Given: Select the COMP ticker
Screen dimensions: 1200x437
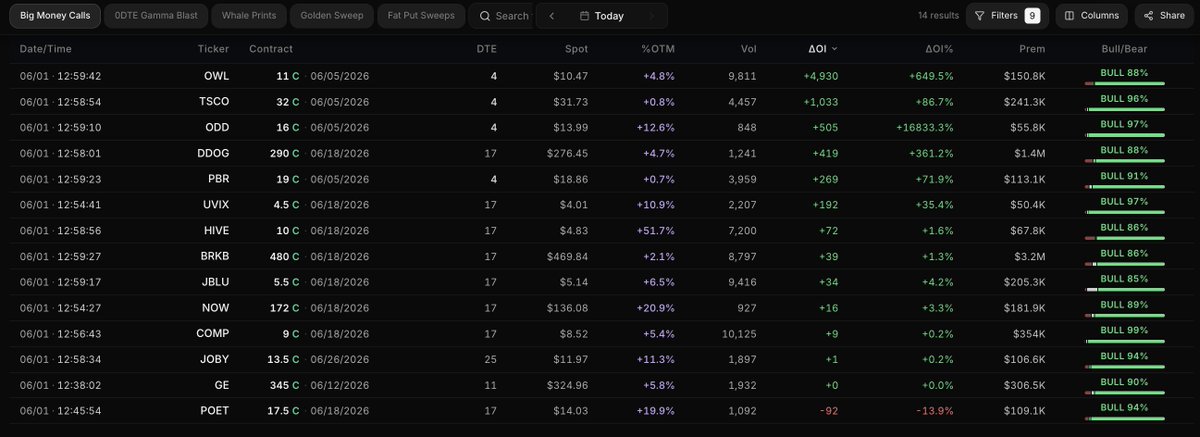Looking at the screenshot, I should pyautogui.click(x=213, y=332).
